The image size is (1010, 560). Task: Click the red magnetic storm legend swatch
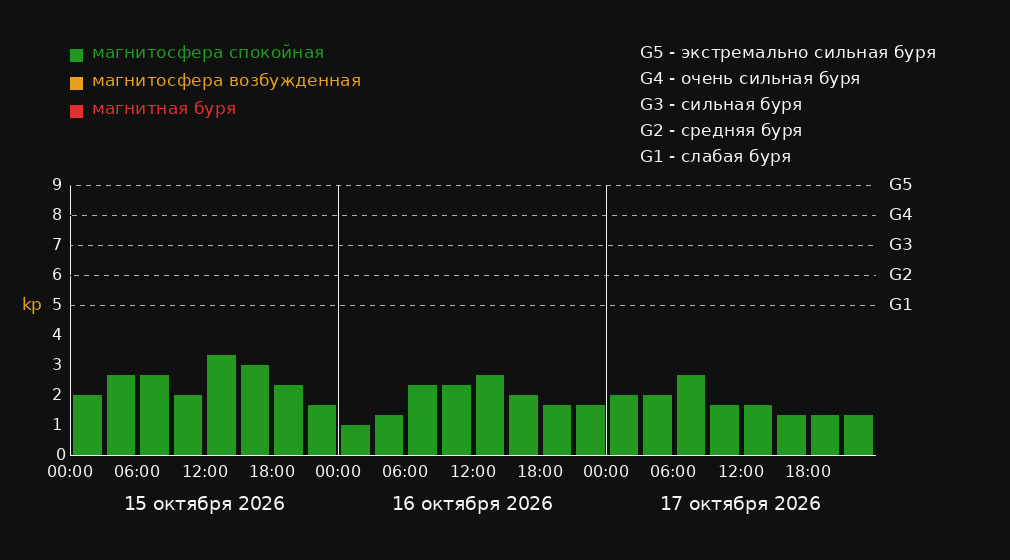point(76,111)
